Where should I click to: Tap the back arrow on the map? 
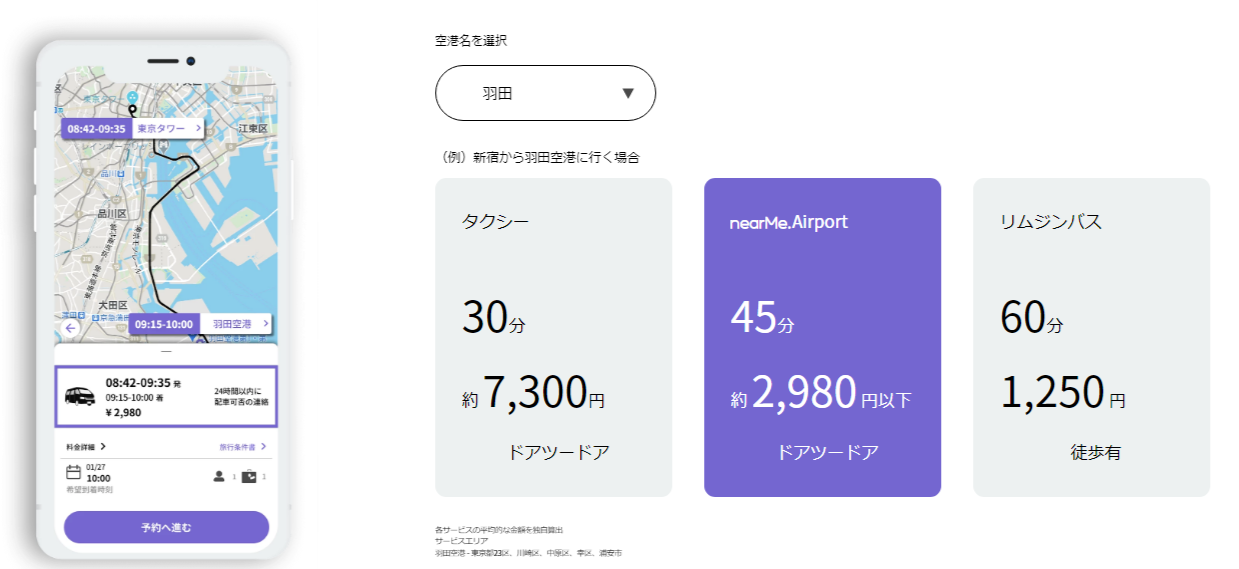point(70,328)
